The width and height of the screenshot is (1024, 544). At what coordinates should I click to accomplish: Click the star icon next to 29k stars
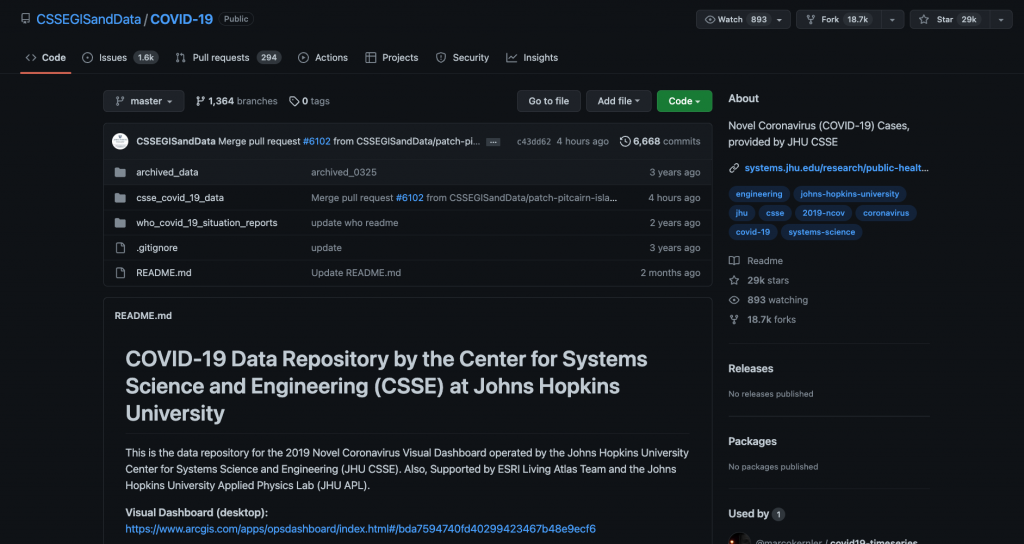point(734,280)
